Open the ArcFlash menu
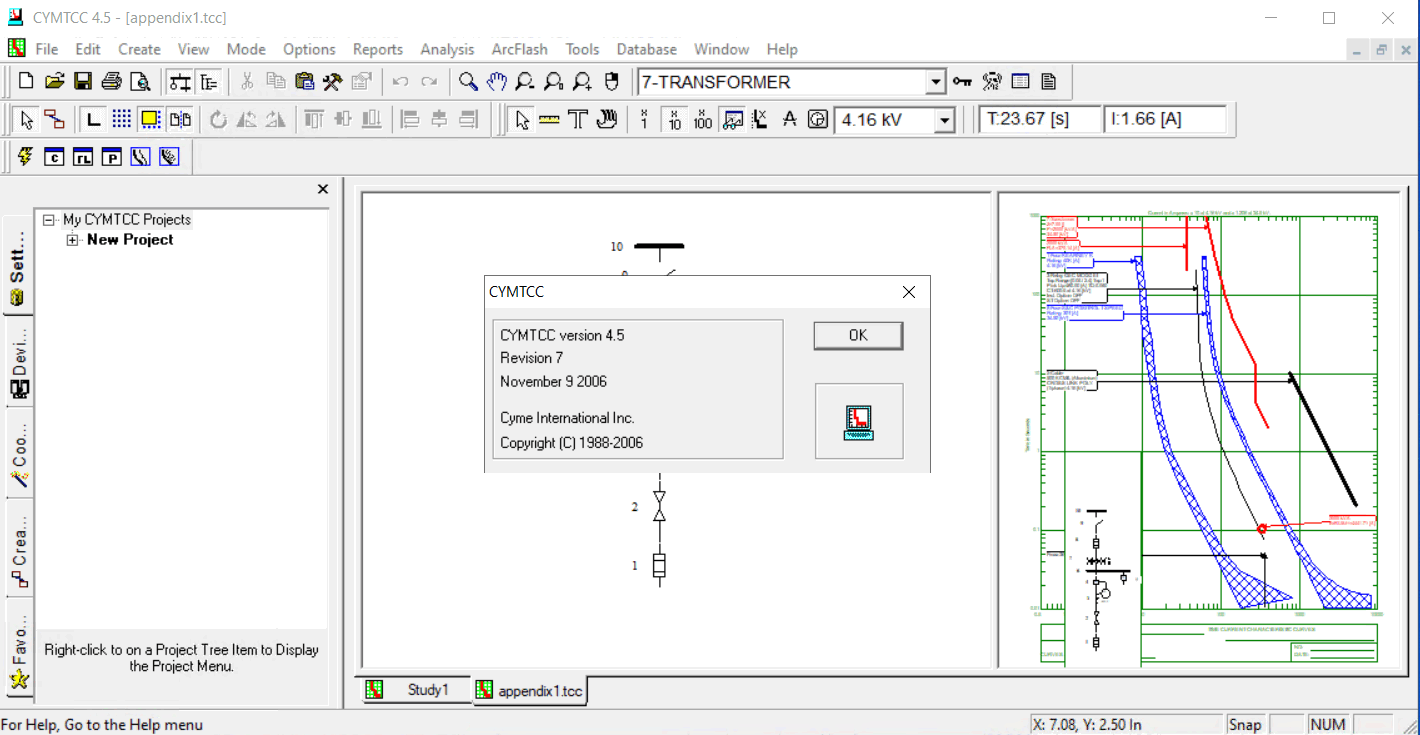1420x735 pixels. [x=518, y=49]
